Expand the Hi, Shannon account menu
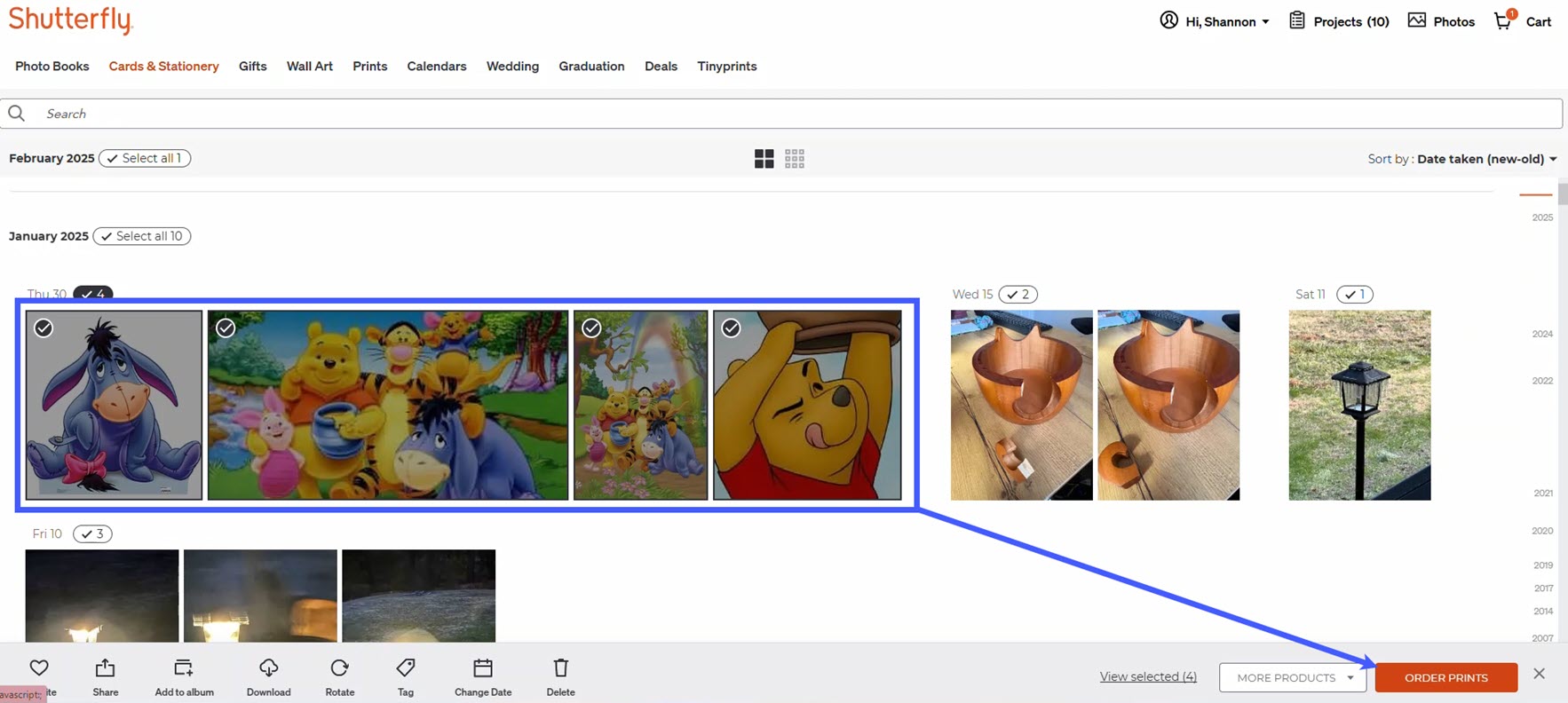Image resolution: width=1568 pixels, height=703 pixels. [1227, 21]
